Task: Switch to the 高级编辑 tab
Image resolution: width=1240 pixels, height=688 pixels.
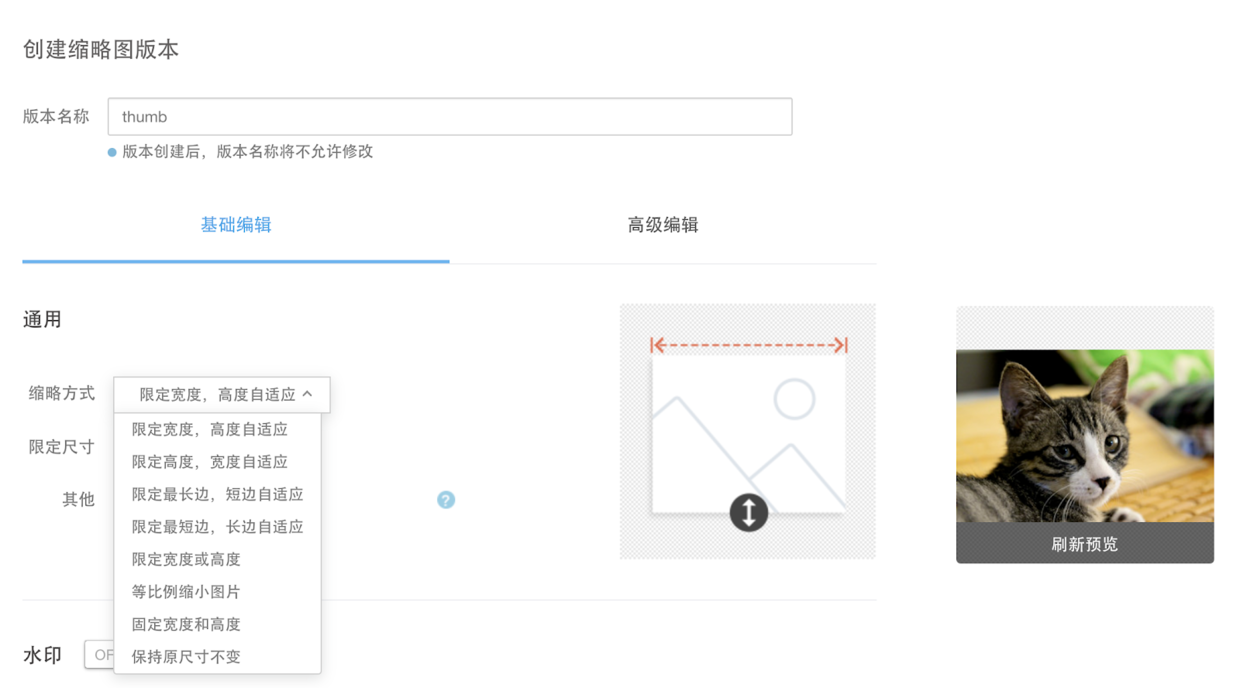Action: [663, 225]
